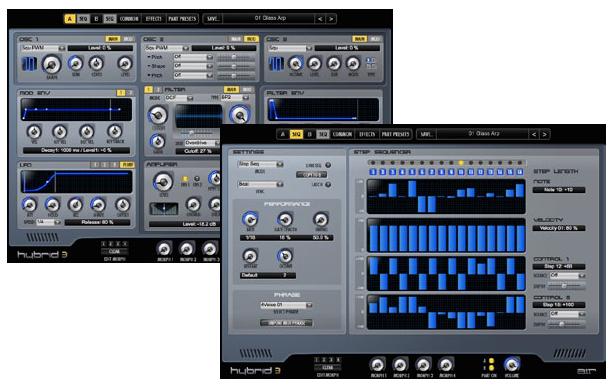Click the Volume knob in sequencer window
610x390 pixels.
(x=511, y=364)
